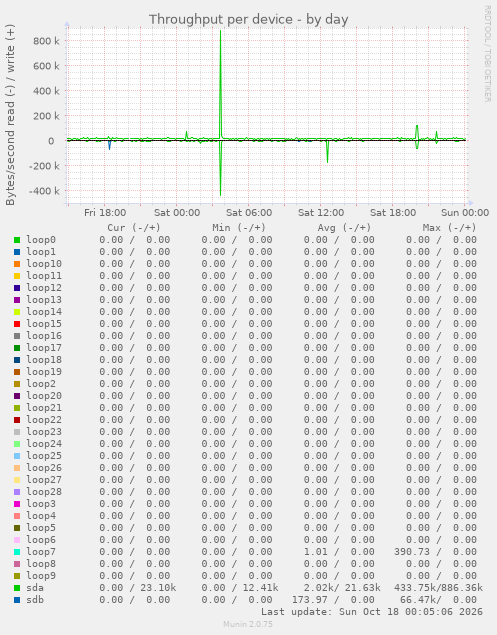Click the sdb blue legend swatch
The width and height of the screenshot is (497, 635).
(x=17, y=600)
